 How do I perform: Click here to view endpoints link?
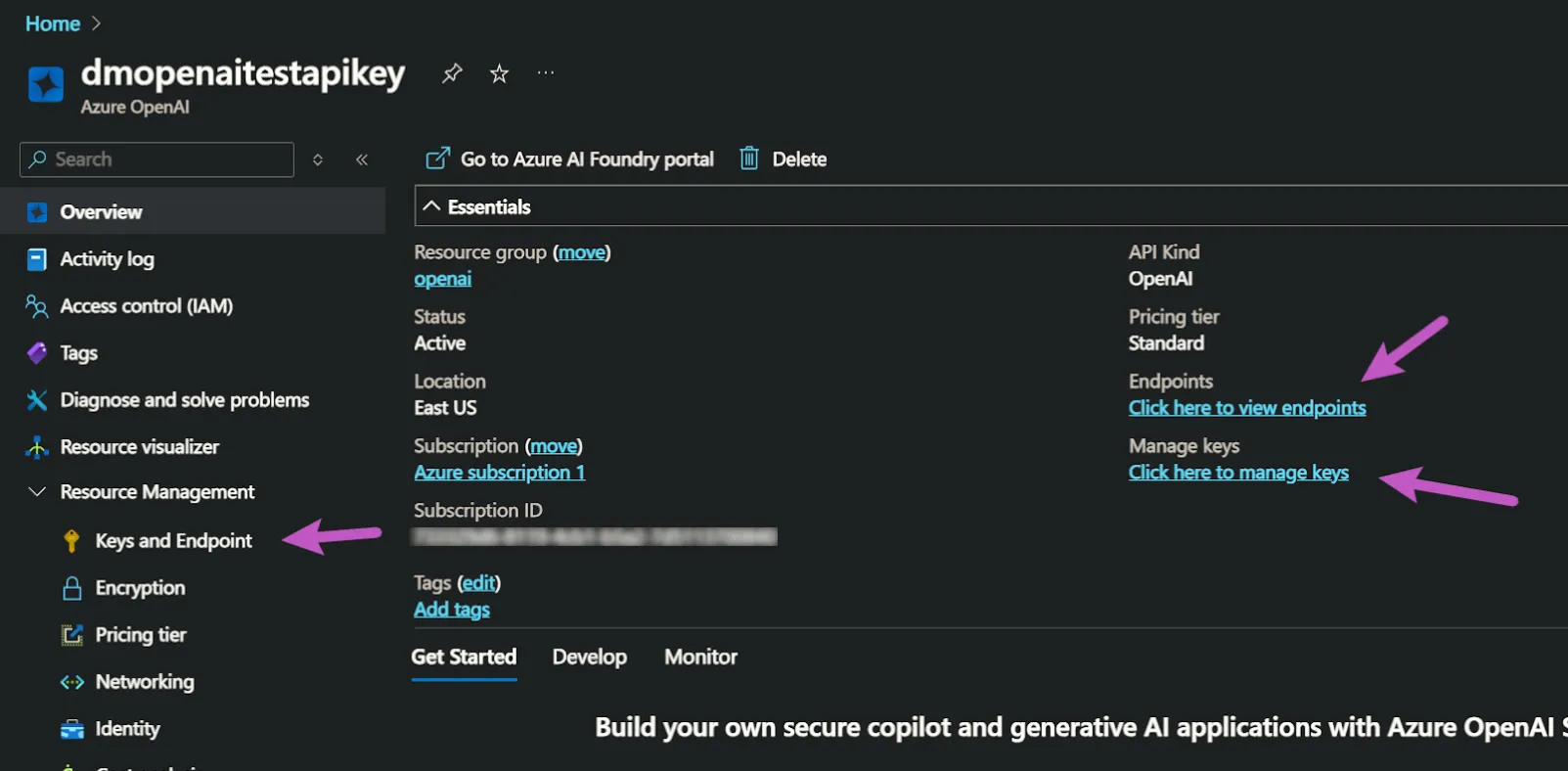(x=1247, y=408)
